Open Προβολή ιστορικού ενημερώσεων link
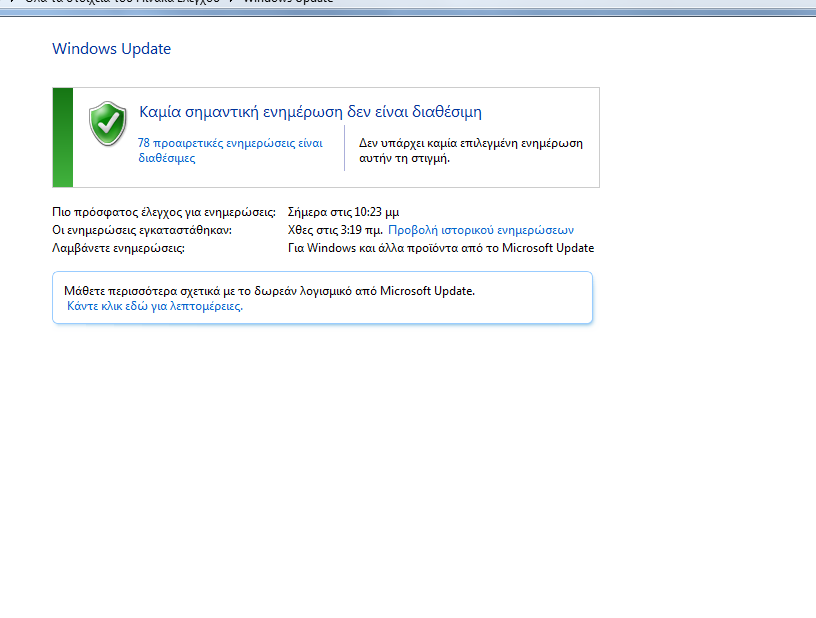Image resolution: width=816 pixels, height=618 pixels. [x=481, y=230]
